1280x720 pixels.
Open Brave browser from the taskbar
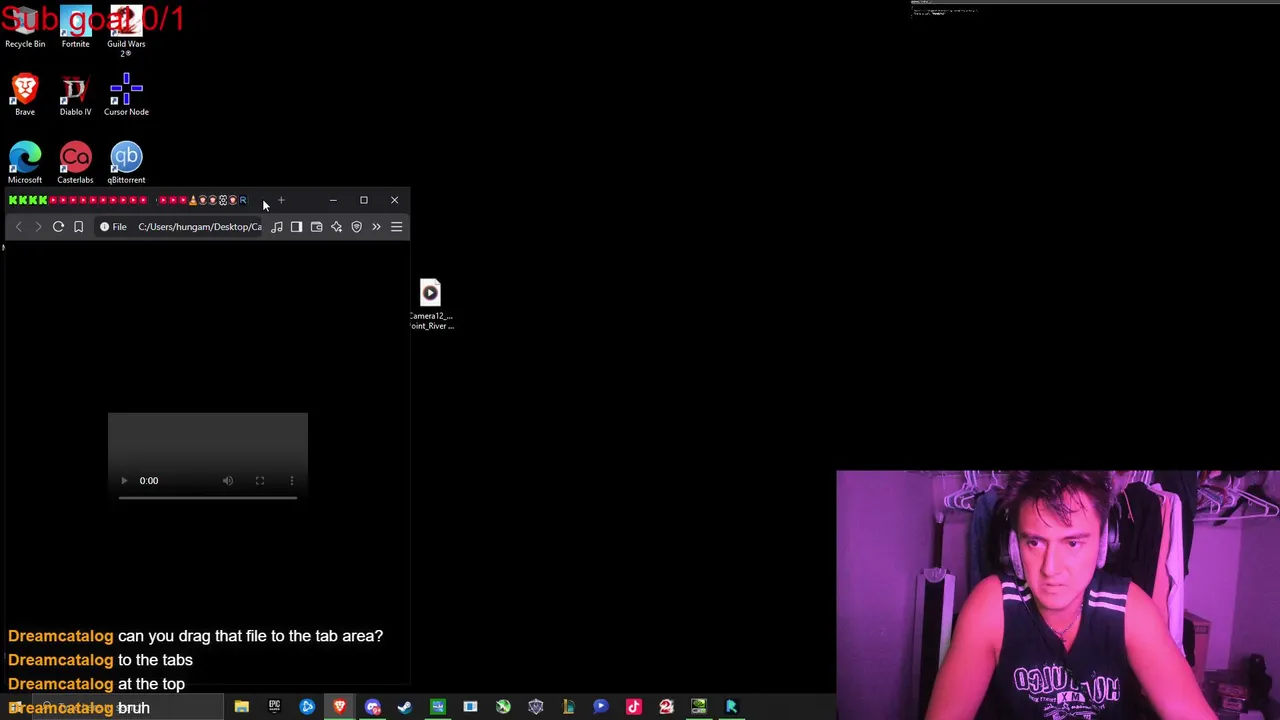pyautogui.click(x=340, y=707)
